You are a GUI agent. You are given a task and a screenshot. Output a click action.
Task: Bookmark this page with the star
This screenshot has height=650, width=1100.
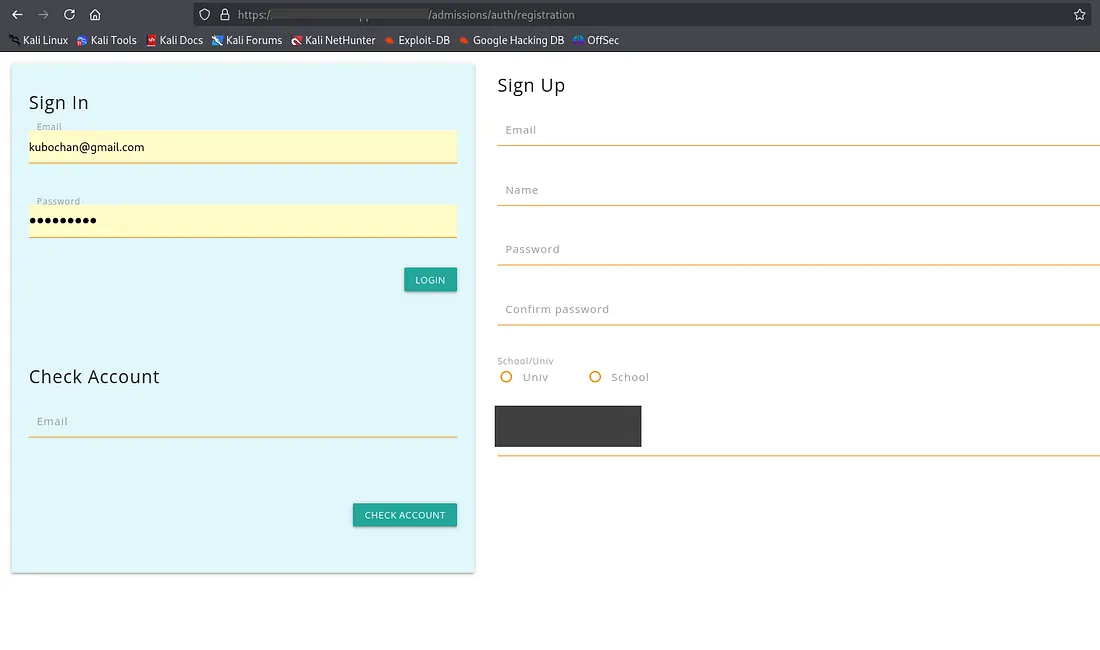[1080, 15]
